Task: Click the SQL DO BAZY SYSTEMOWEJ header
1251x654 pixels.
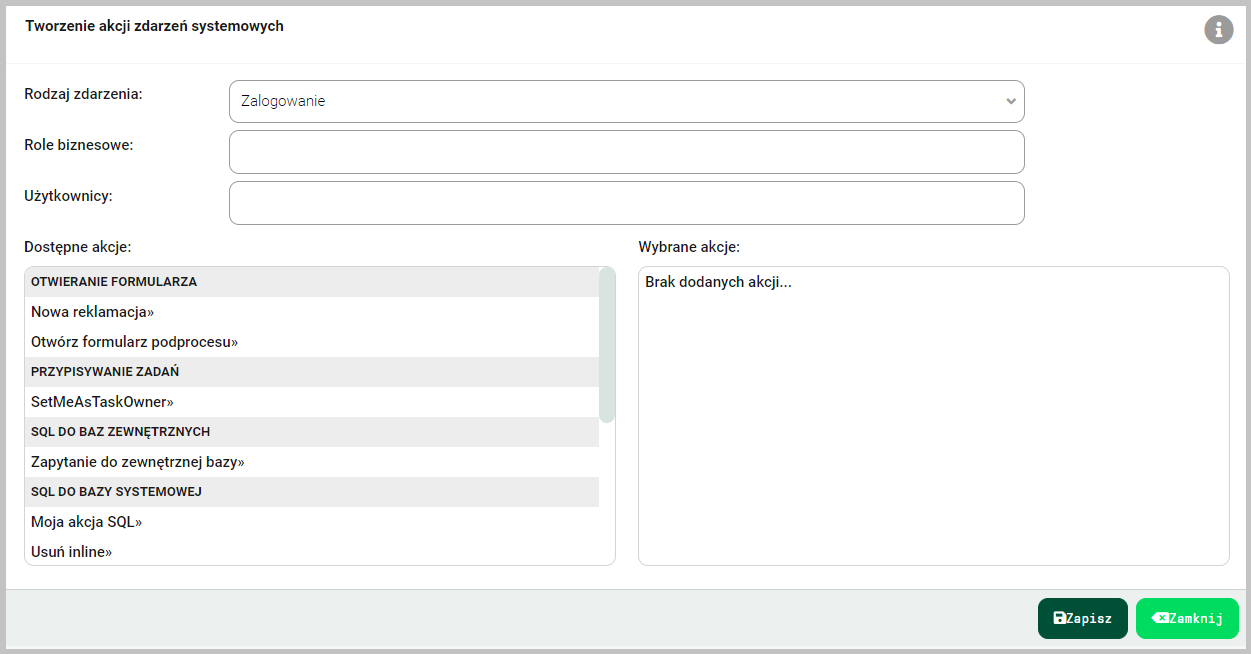Action: click(312, 492)
